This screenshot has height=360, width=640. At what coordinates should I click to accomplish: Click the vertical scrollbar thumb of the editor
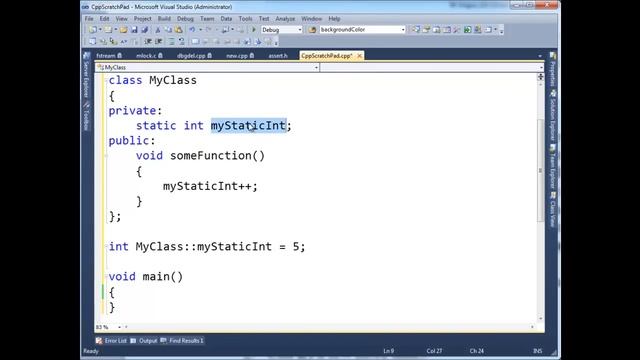[540, 171]
